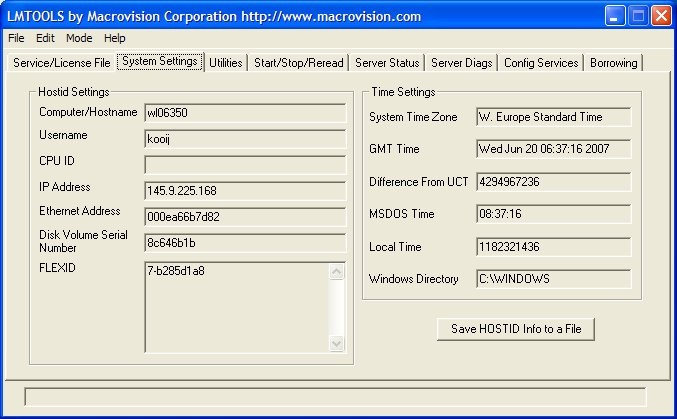Image resolution: width=677 pixels, height=419 pixels.
Task: Open the Help menu
Action: click(x=114, y=38)
